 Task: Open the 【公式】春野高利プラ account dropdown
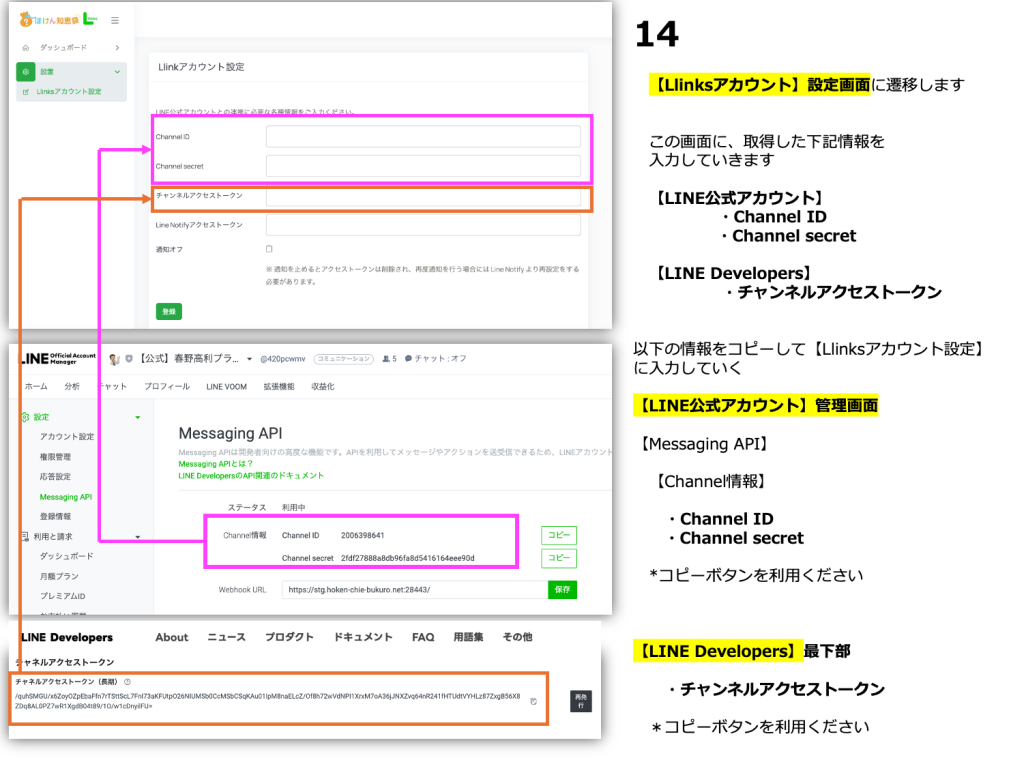click(x=249, y=359)
